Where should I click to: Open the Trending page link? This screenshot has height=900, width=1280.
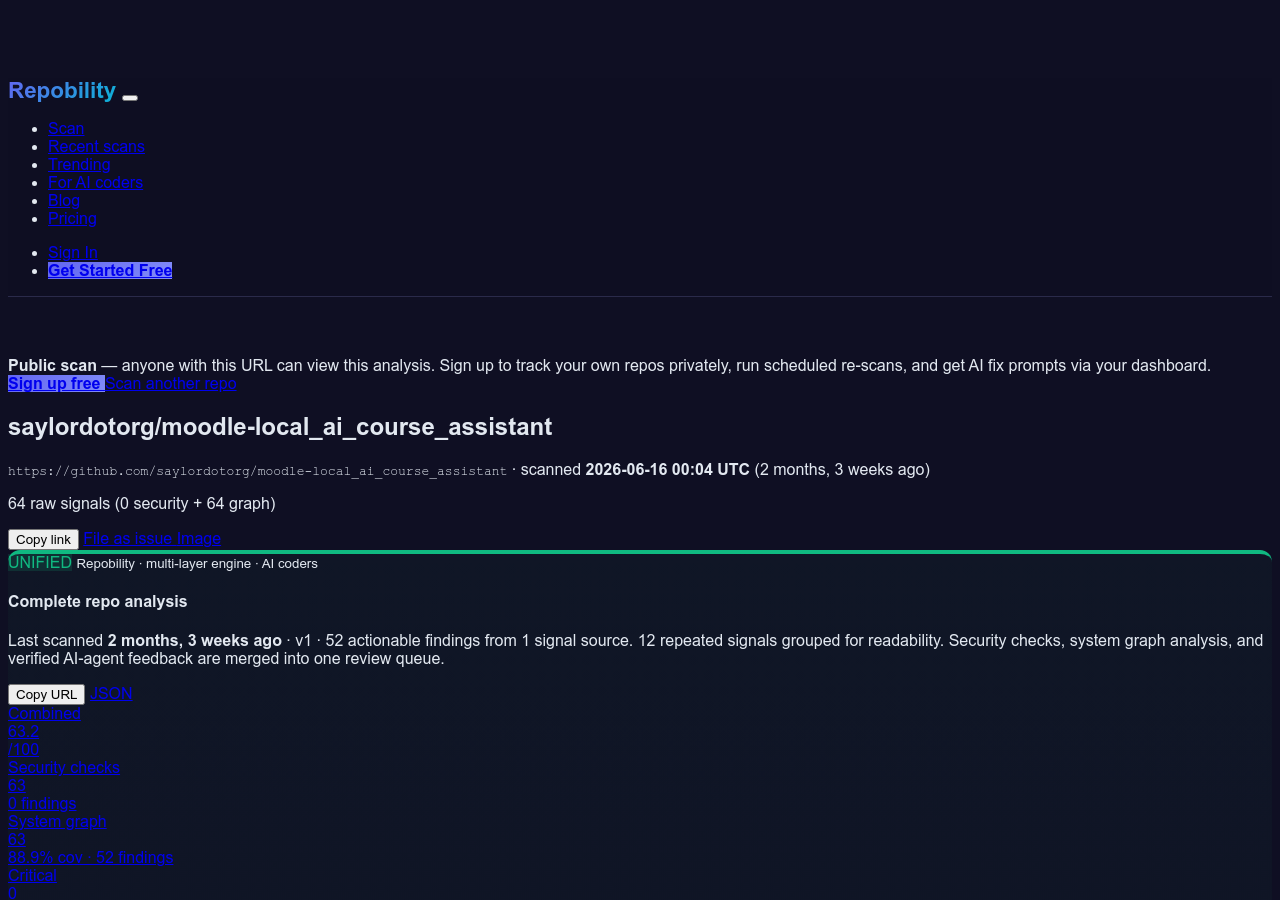[79, 164]
